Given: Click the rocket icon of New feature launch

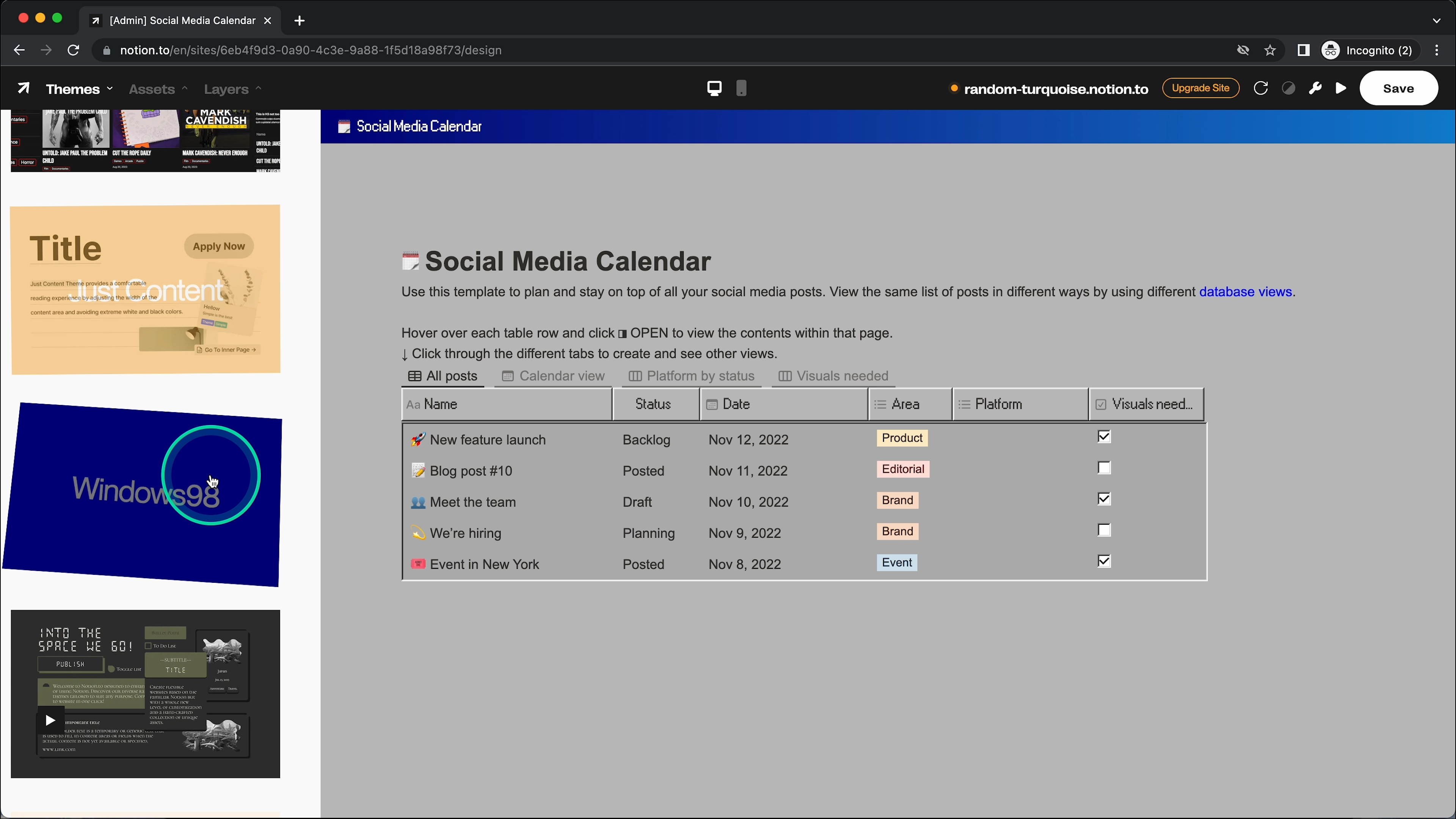Looking at the screenshot, I should click(418, 439).
